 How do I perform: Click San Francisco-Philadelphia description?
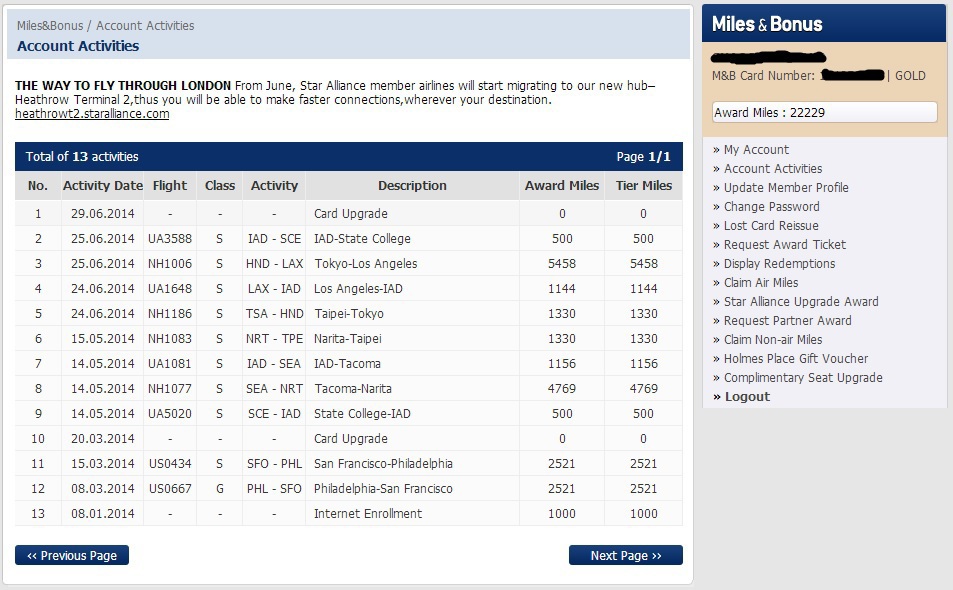pos(384,464)
